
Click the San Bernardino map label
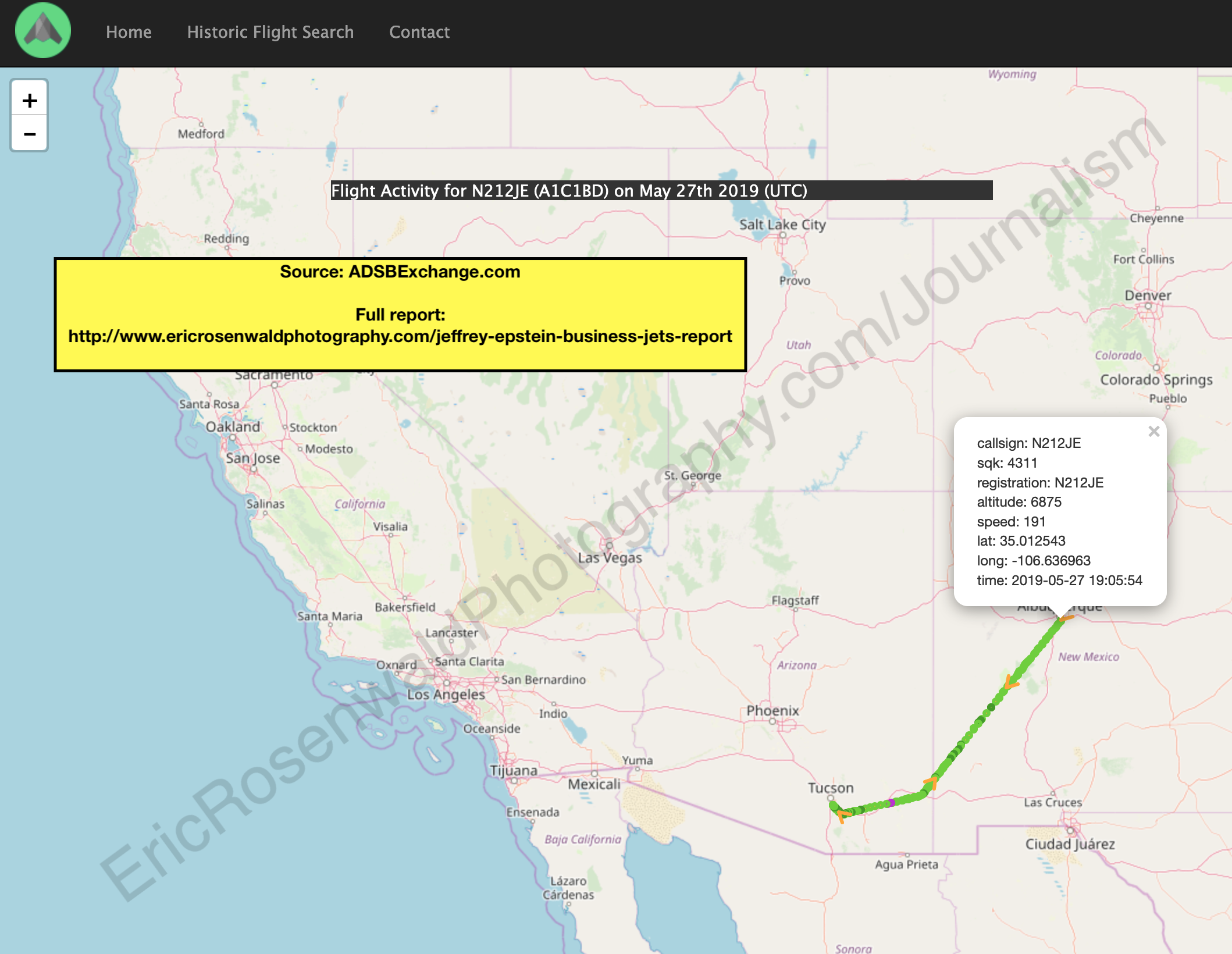pos(543,680)
